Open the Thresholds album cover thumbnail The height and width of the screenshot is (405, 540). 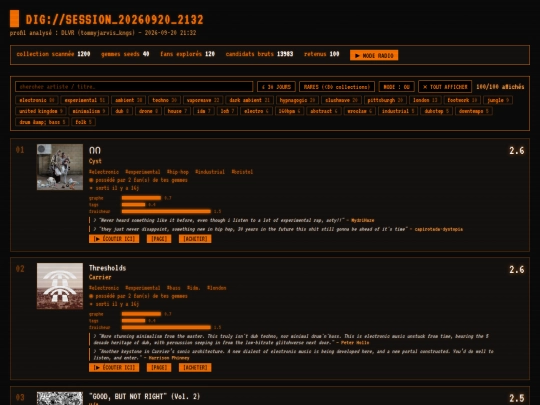pos(60,286)
